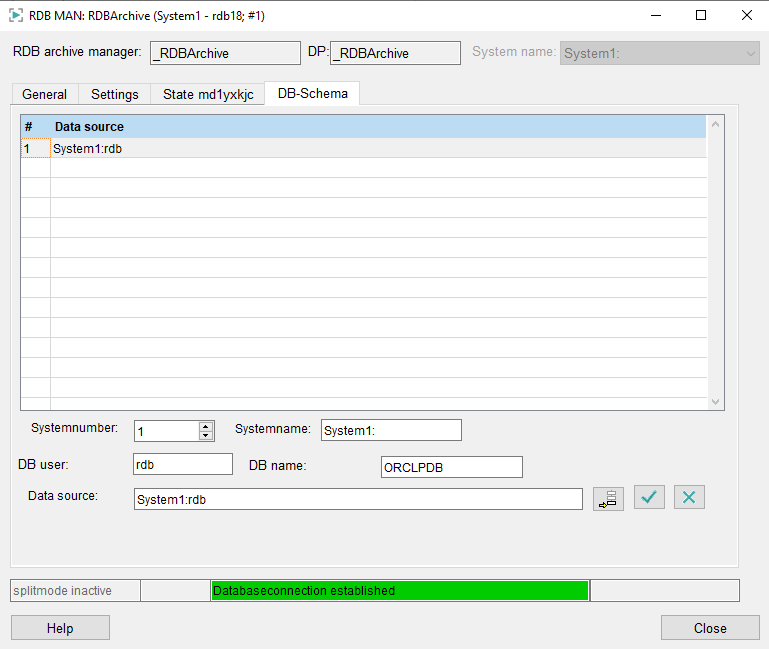This screenshot has height=649, width=769.
Task: Open the Settings tab
Action: 115,94
